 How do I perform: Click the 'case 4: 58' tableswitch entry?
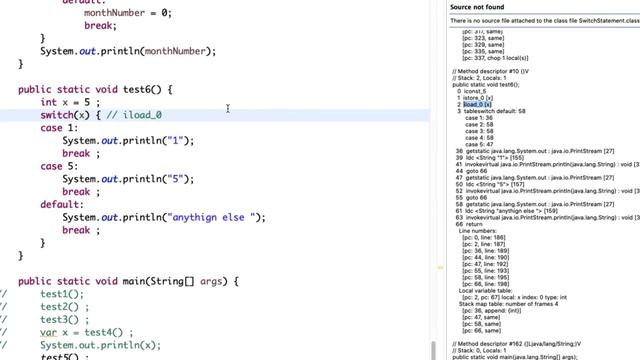coord(479,138)
